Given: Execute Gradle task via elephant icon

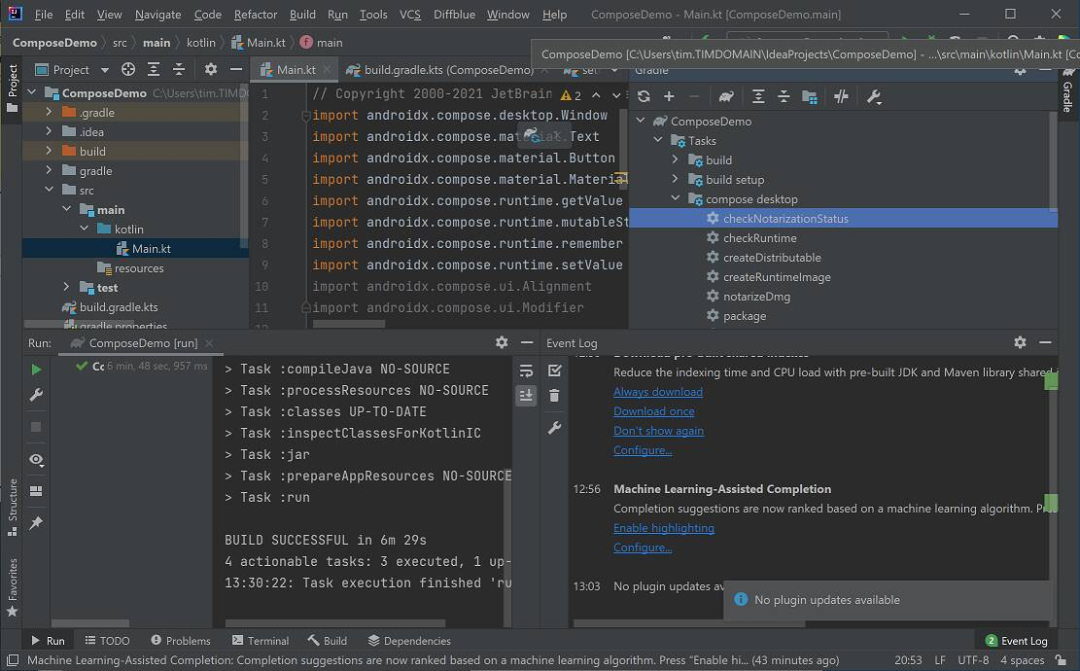Looking at the screenshot, I should coord(727,96).
